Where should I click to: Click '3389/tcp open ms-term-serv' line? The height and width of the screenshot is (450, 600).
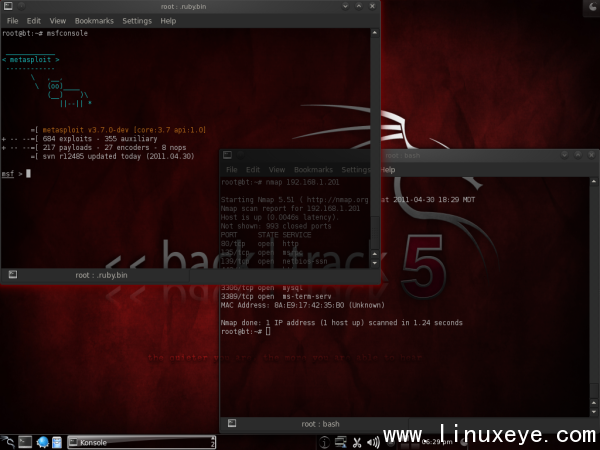tap(276, 297)
